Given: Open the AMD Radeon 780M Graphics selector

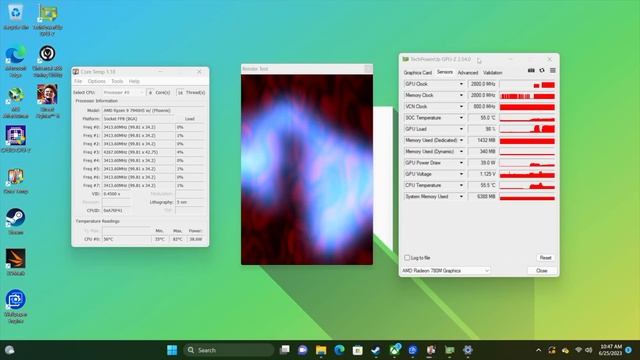Looking at the screenshot, I should [x=446, y=271].
